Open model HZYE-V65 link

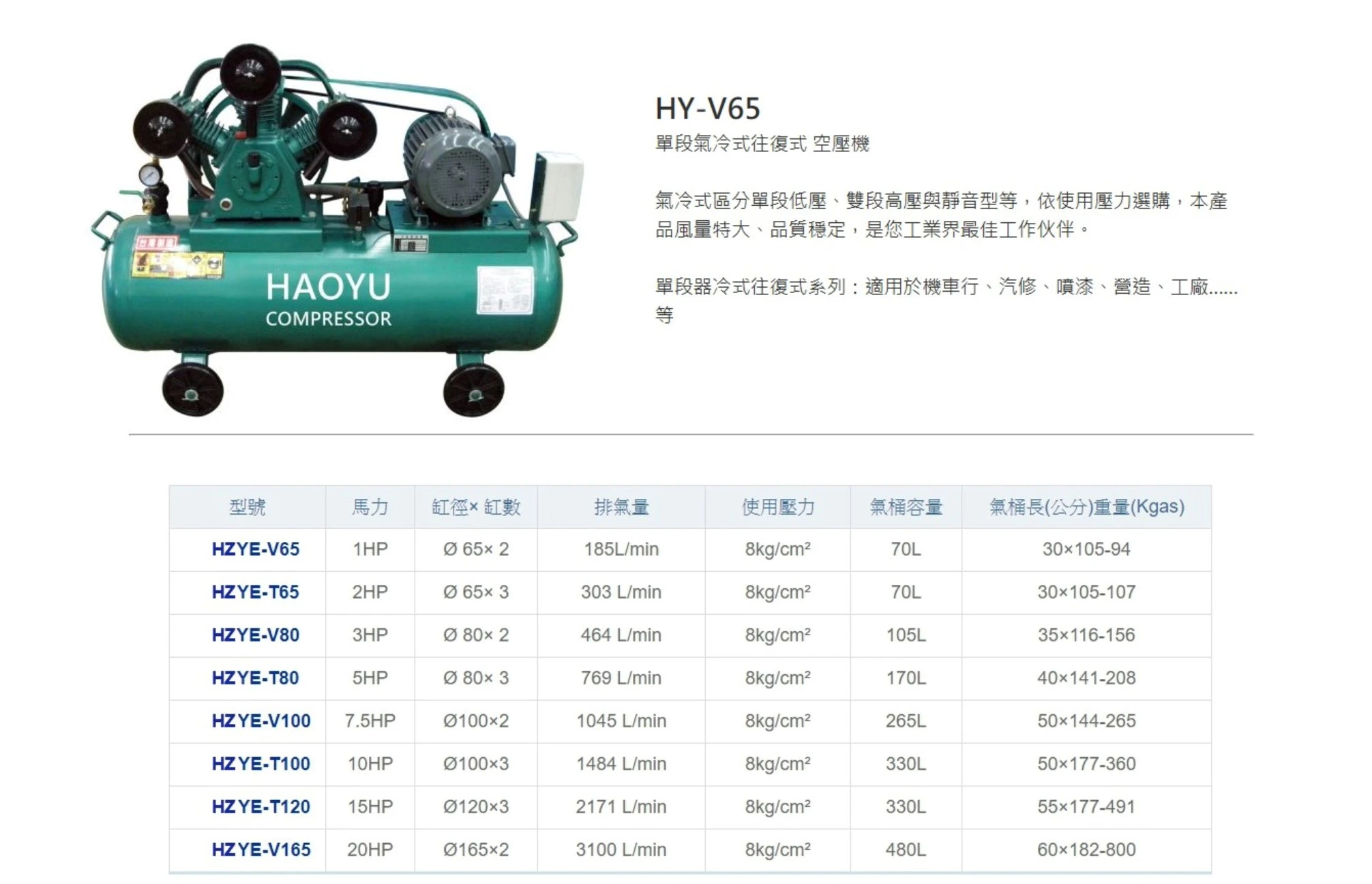click(x=255, y=549)
